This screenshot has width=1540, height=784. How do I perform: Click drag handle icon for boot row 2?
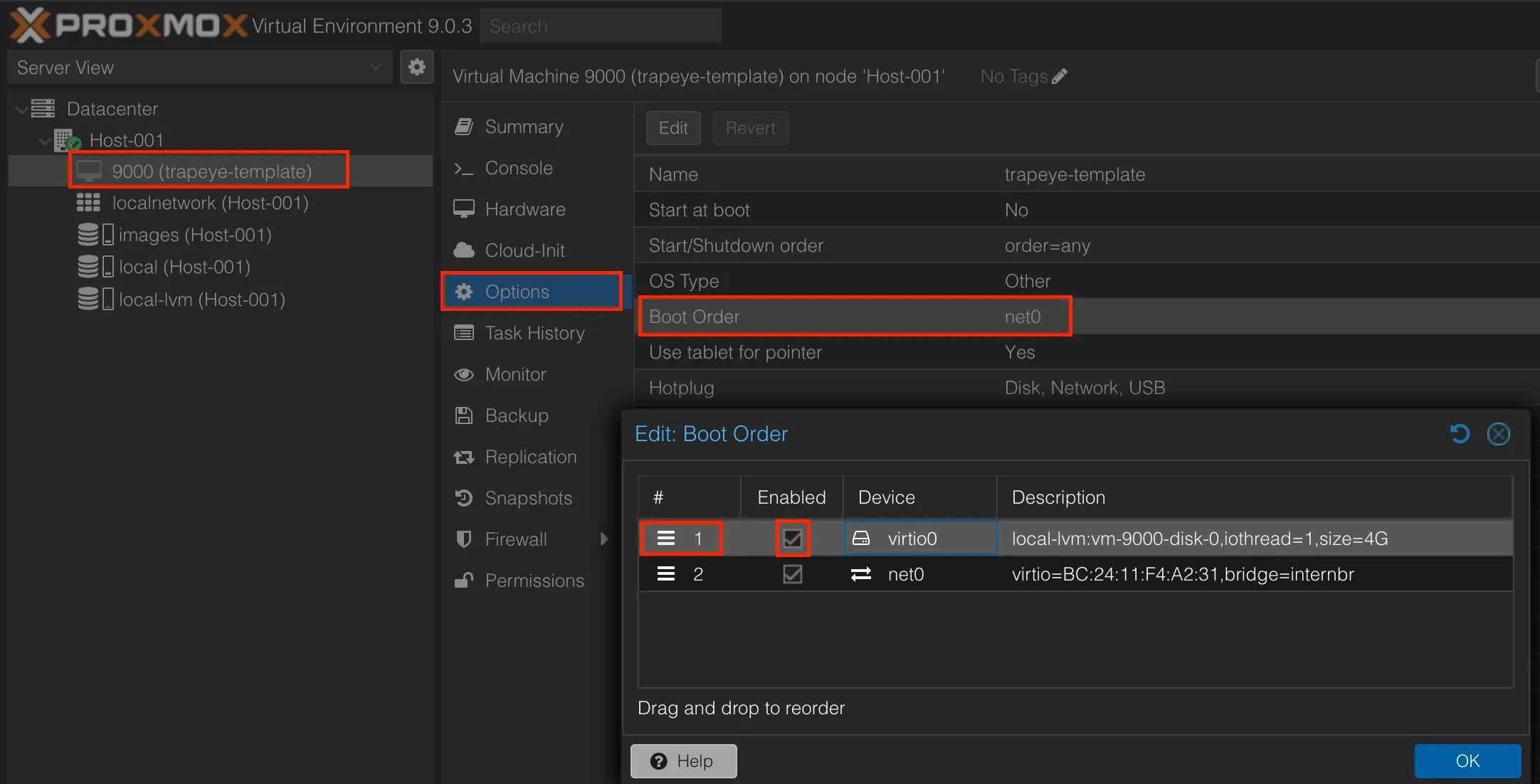click(666, 574)
